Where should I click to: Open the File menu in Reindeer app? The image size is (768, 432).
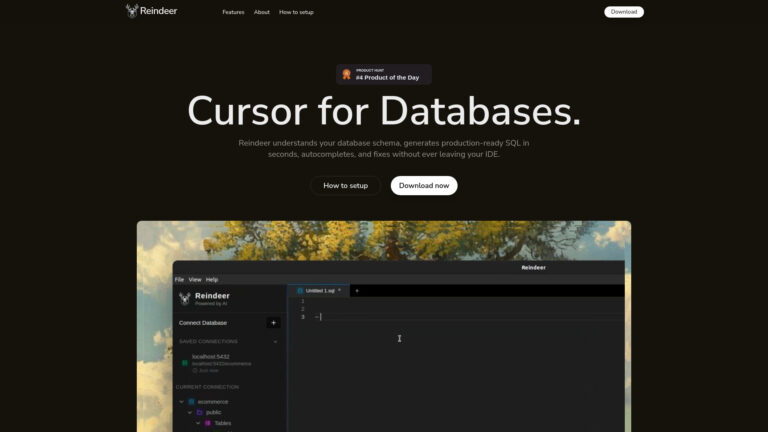[179, 280]
